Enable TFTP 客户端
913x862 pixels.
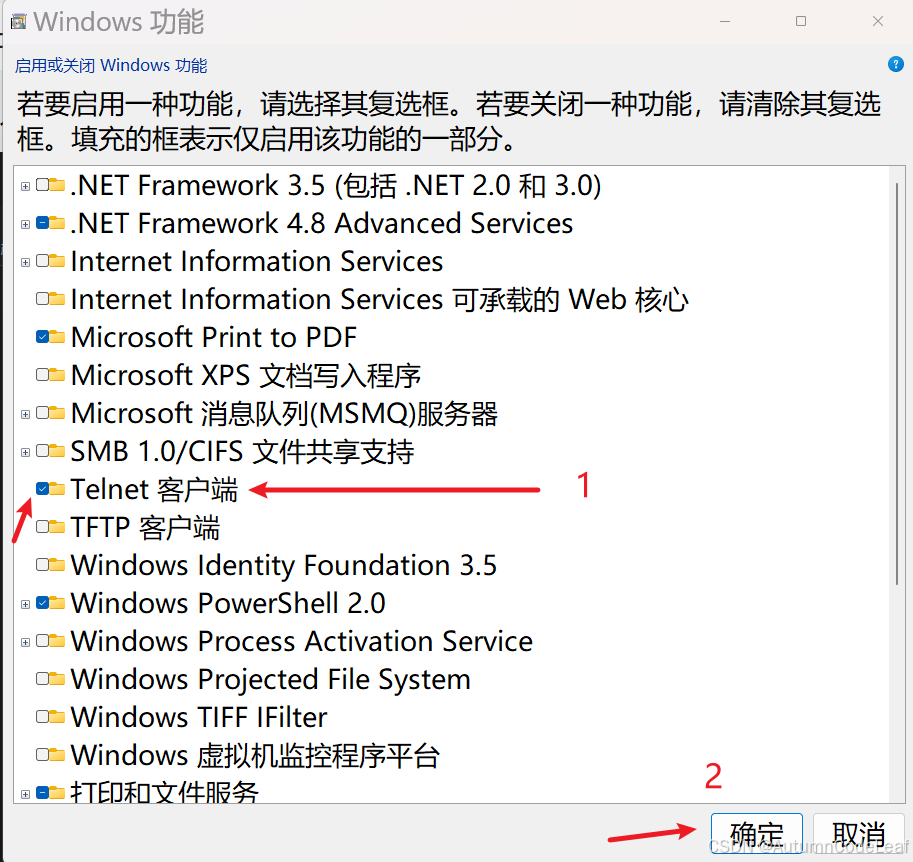pos(41,527)
